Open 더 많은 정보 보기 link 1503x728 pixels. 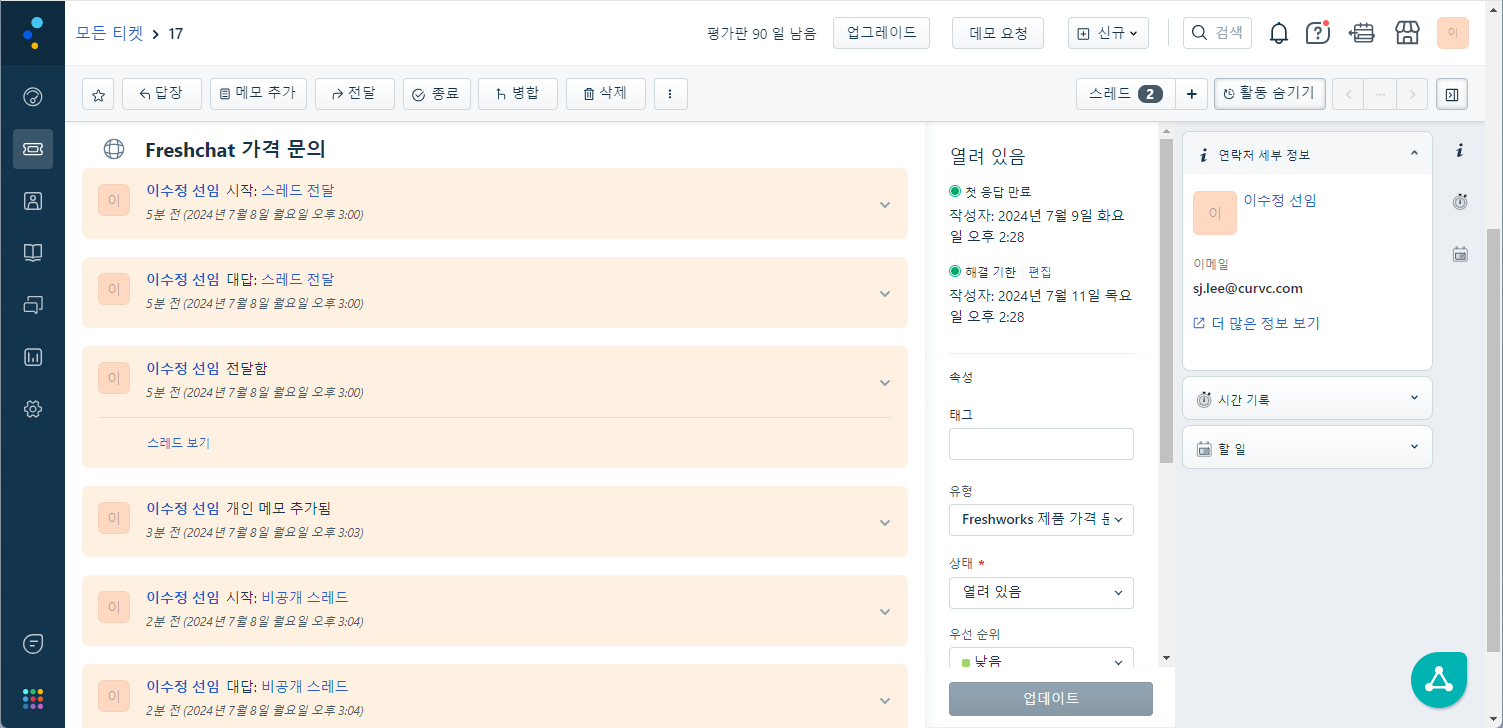click(x=1257, y=324)
